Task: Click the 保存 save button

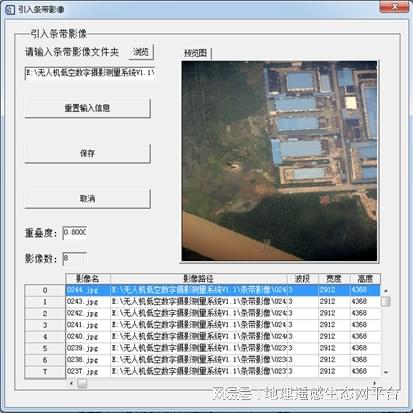Action: (87, 153)
